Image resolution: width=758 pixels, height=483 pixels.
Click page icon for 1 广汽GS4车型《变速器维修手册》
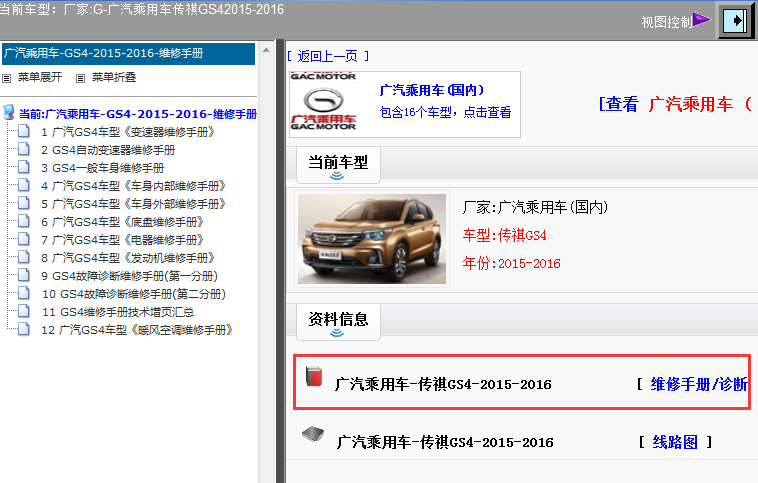pos(24,131)
